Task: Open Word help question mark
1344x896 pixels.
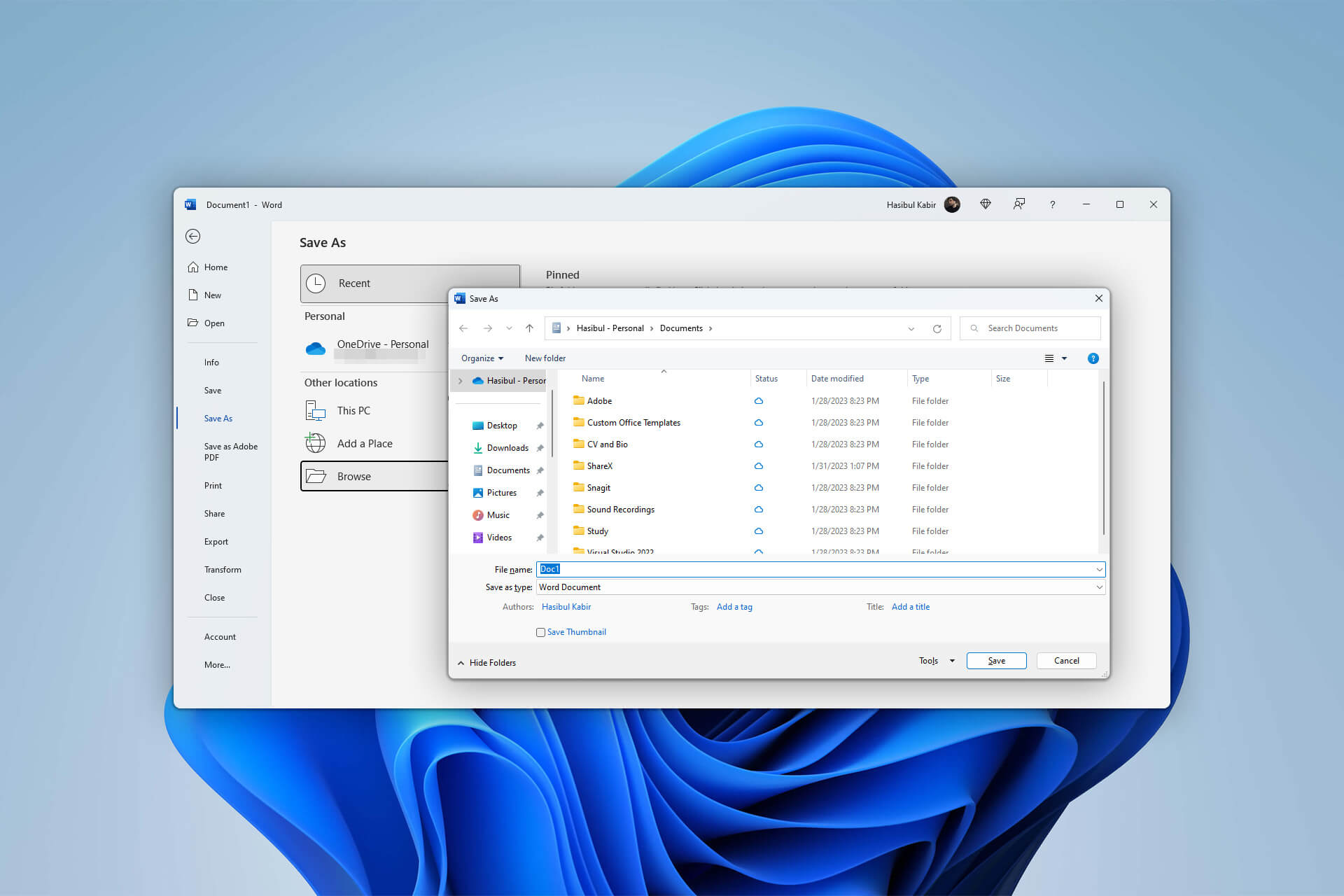Action: click(1052, 204)
